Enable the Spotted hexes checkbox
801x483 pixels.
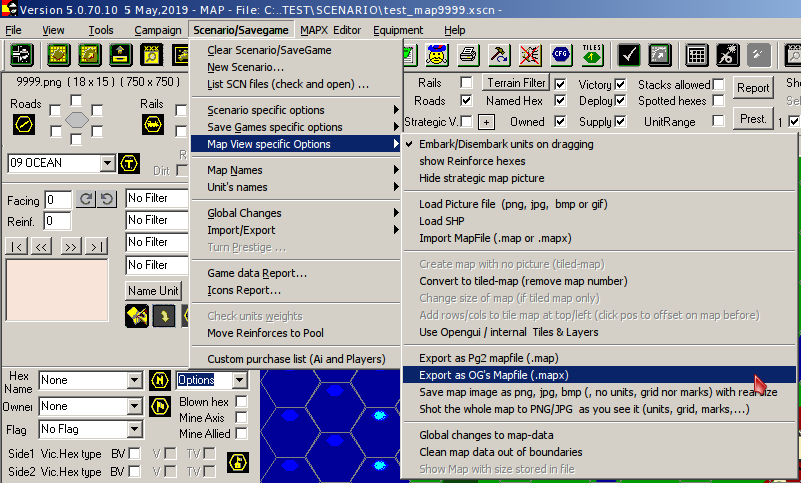[718, 100]
